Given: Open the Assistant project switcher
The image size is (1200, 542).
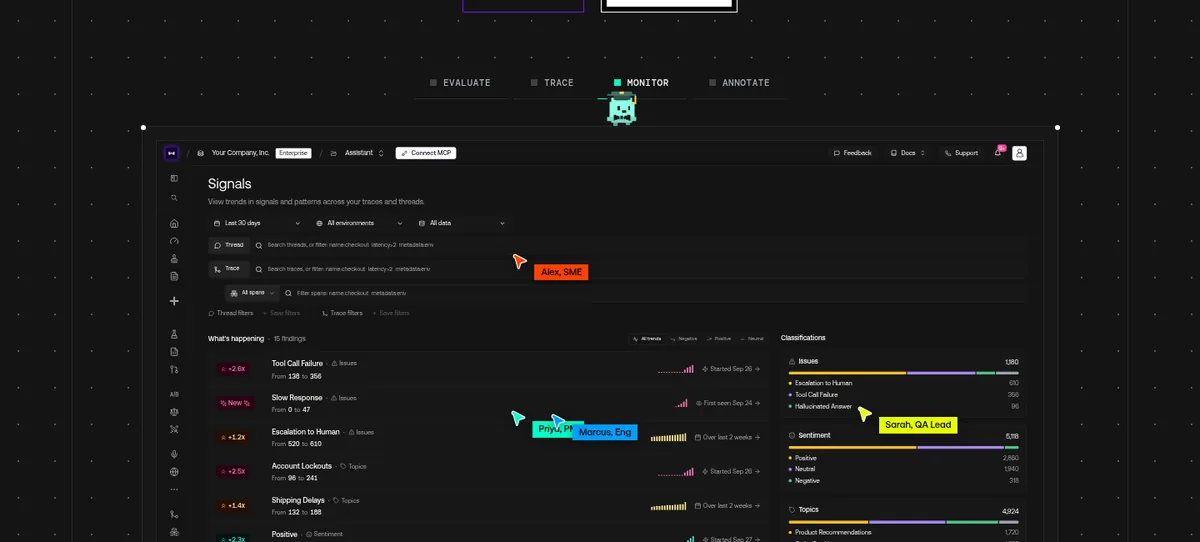Looking at the screenshot, I should point(357,153).
